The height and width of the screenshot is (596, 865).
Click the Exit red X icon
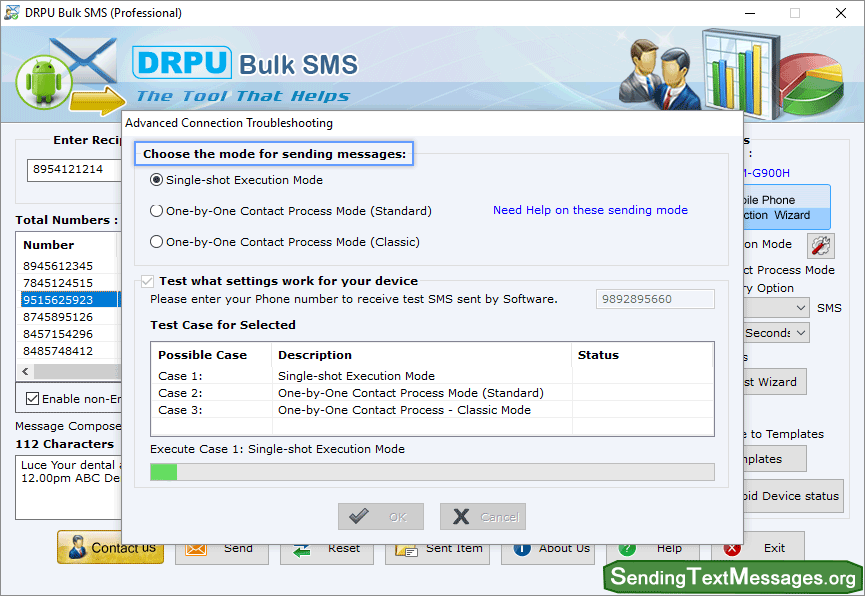732,549
